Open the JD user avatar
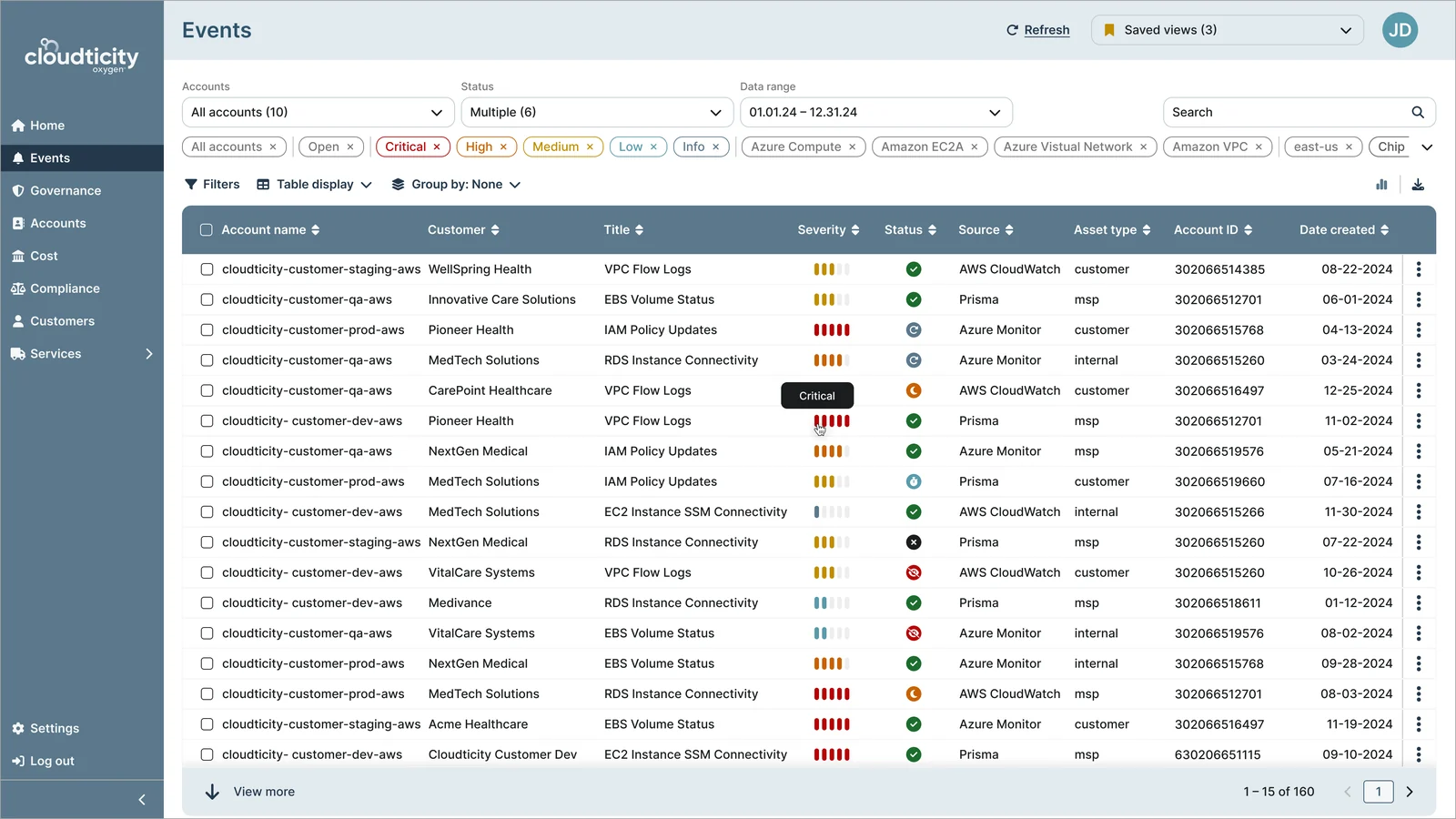The height and width of the screenshot is (819, 1456). (x=1400, y=30)
